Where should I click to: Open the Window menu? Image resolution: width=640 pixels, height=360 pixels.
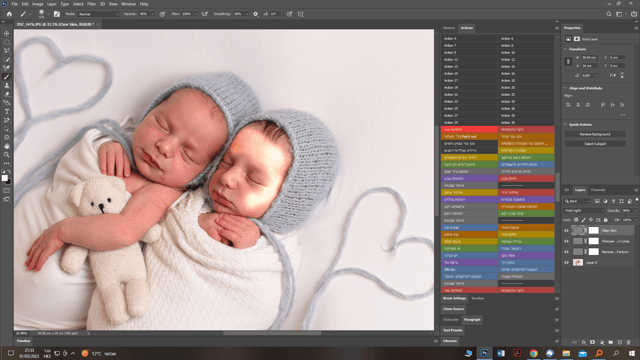[x=128, y=4]
